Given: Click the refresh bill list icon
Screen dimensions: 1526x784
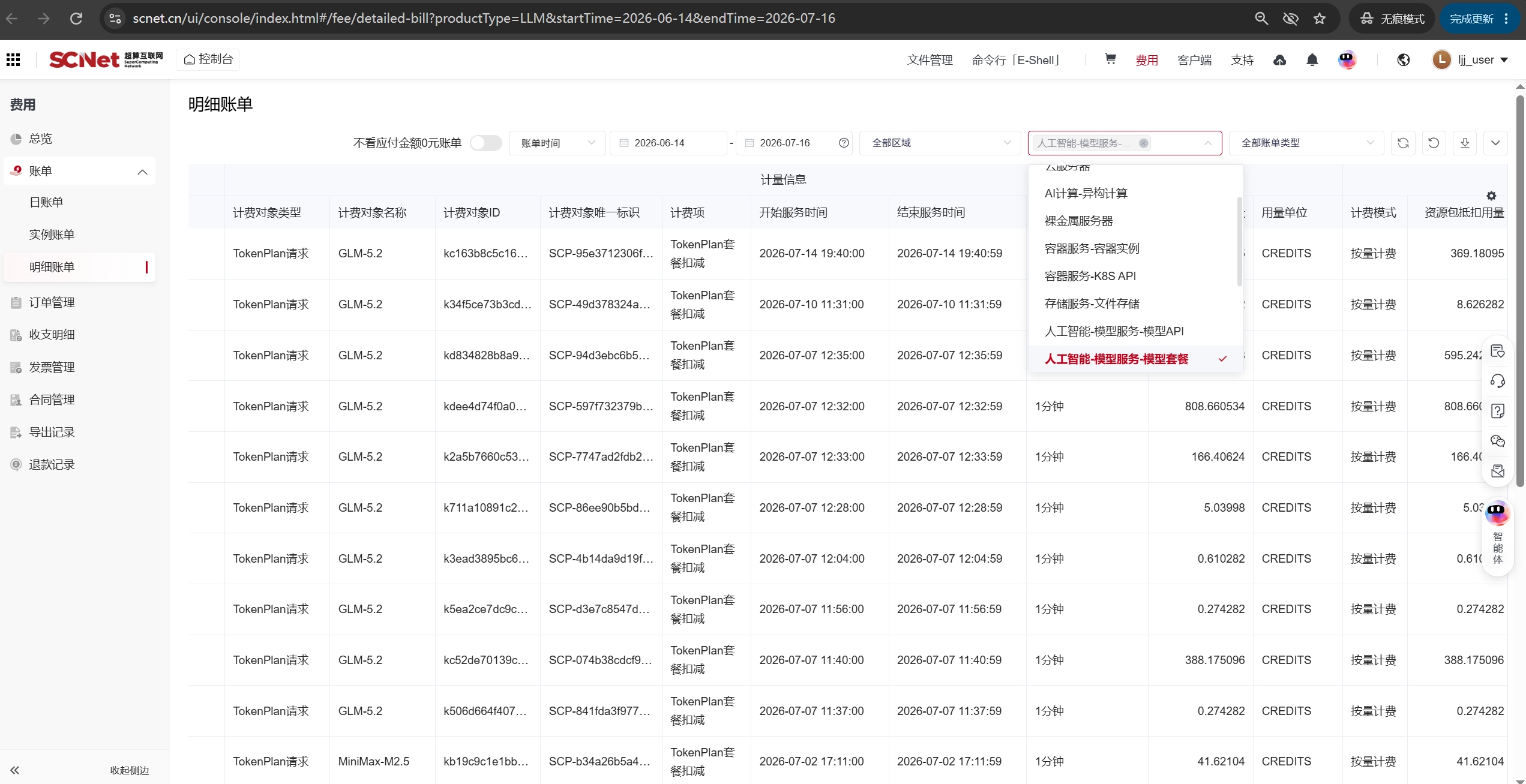Looking at the screenshot, I should coord(1403,143).
